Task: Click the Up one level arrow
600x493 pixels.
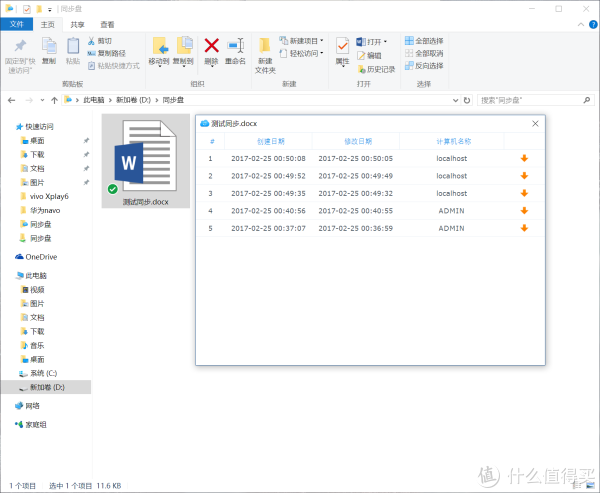Action: tap(54, 100)
